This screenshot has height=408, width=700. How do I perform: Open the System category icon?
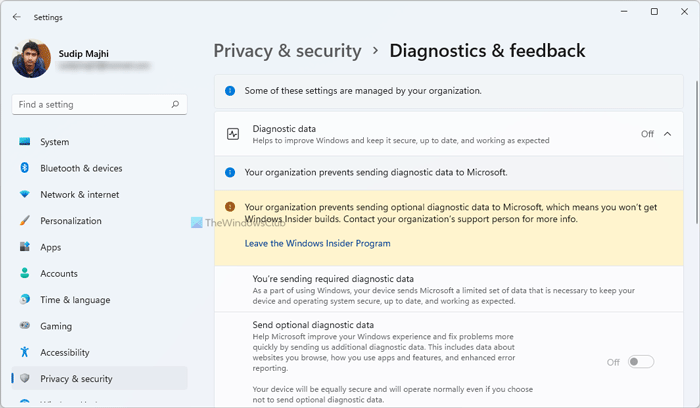(x=25, y=142)
